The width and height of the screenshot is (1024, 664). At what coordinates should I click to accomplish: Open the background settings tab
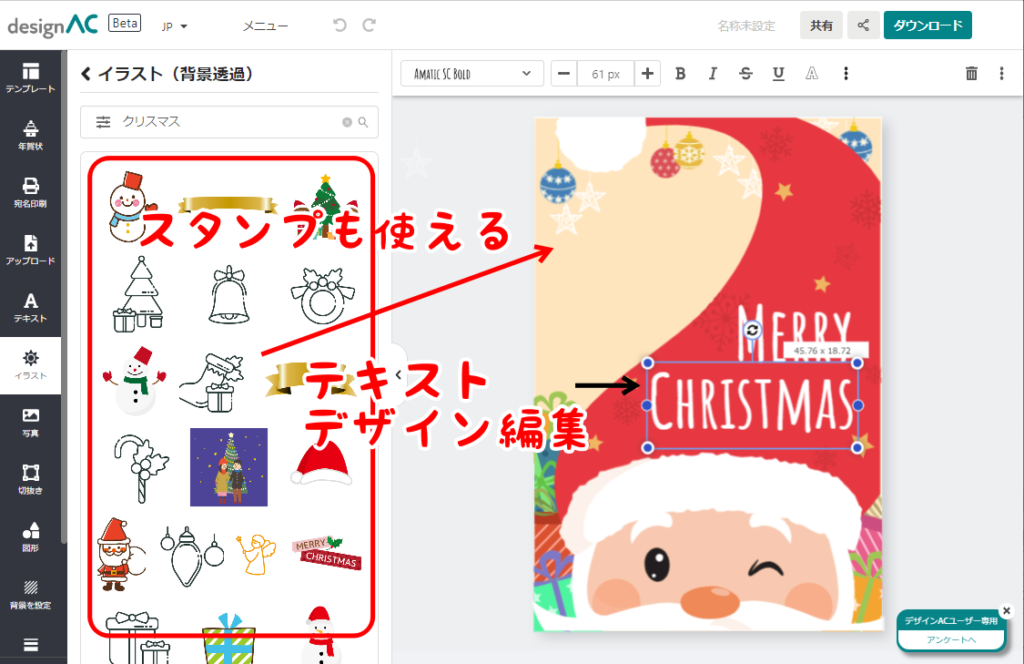coord(30,594)
